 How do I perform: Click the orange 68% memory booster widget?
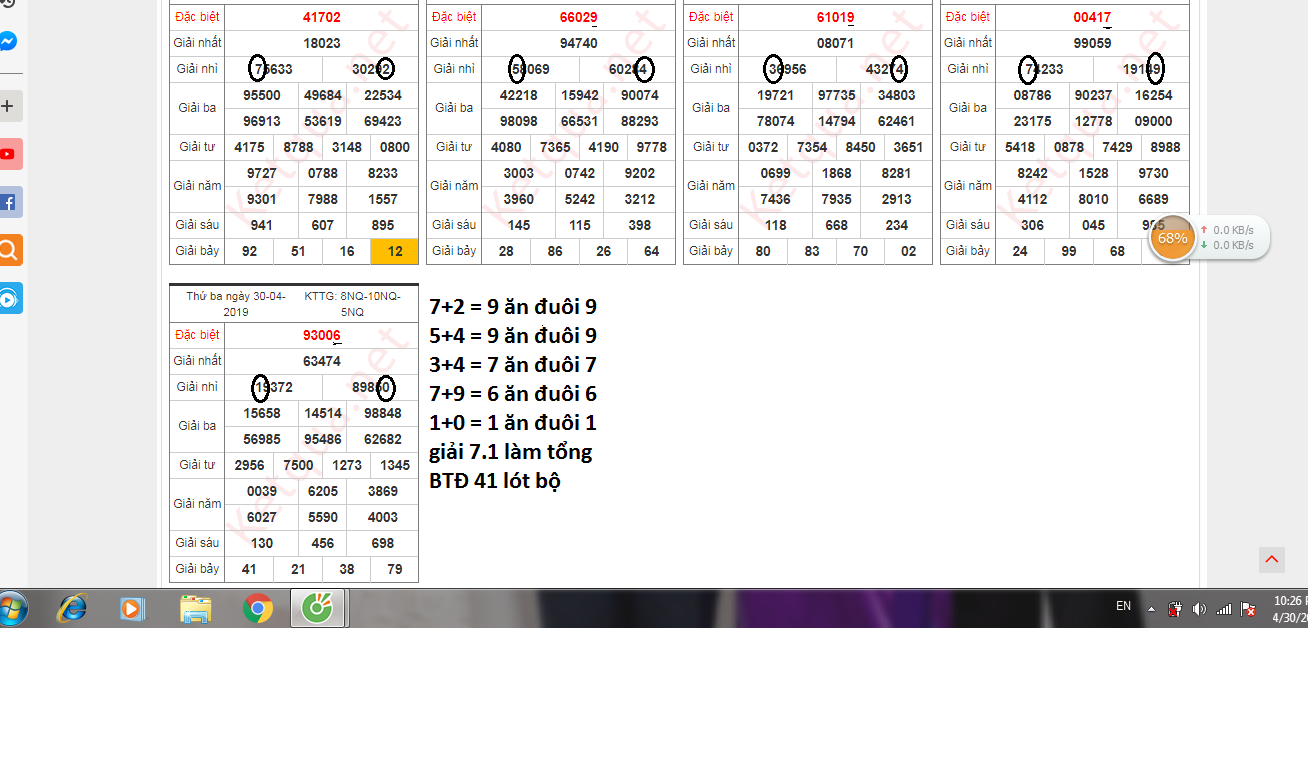coord(1172,238)
